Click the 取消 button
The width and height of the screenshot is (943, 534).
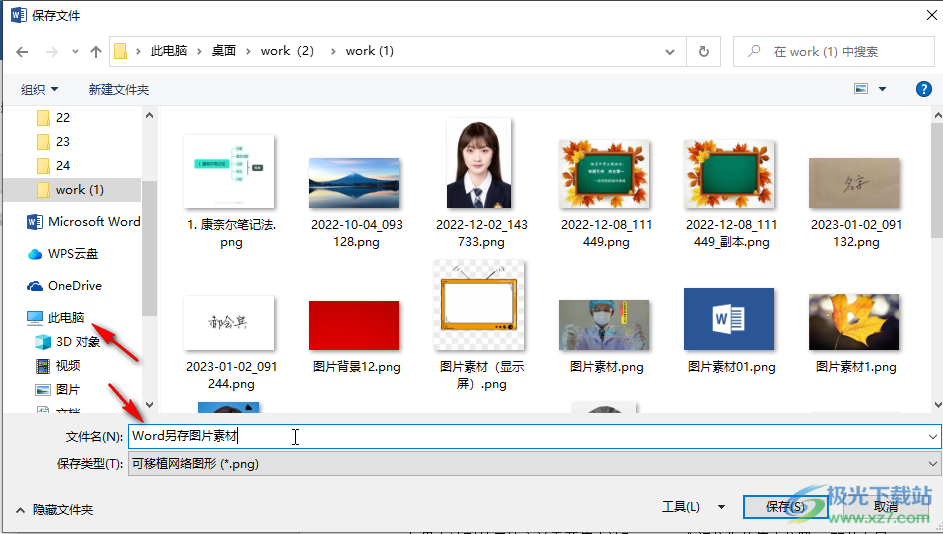click(x=885, y=507)
